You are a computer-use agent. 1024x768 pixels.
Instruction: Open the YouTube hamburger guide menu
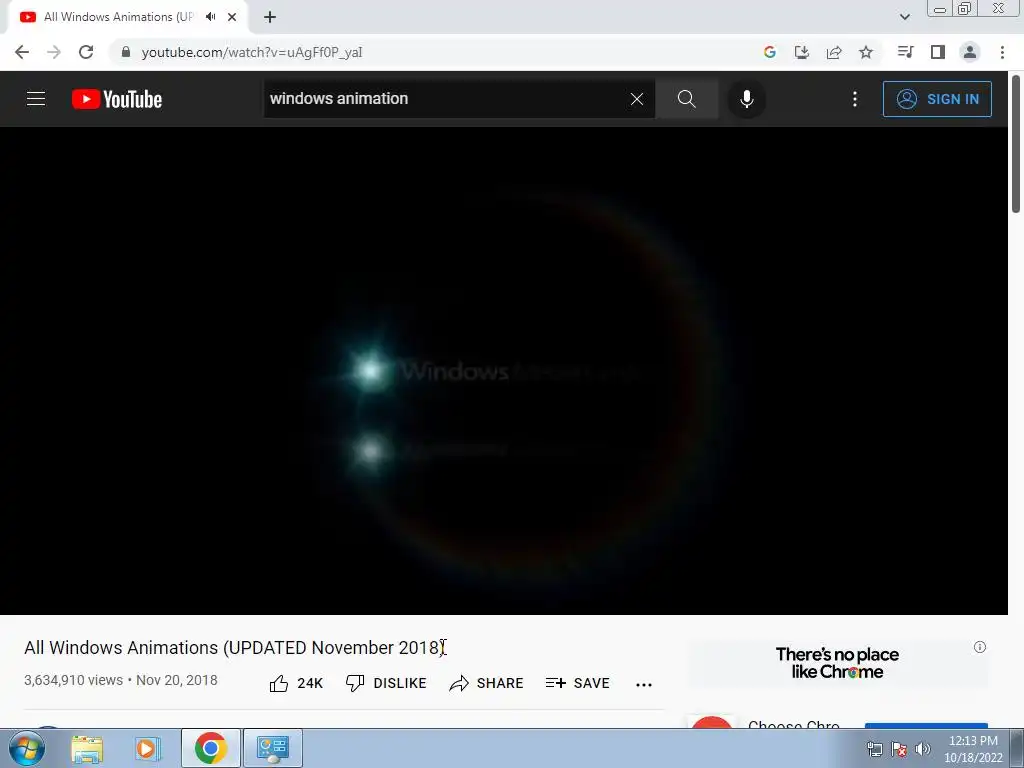[x=36, y=99]
